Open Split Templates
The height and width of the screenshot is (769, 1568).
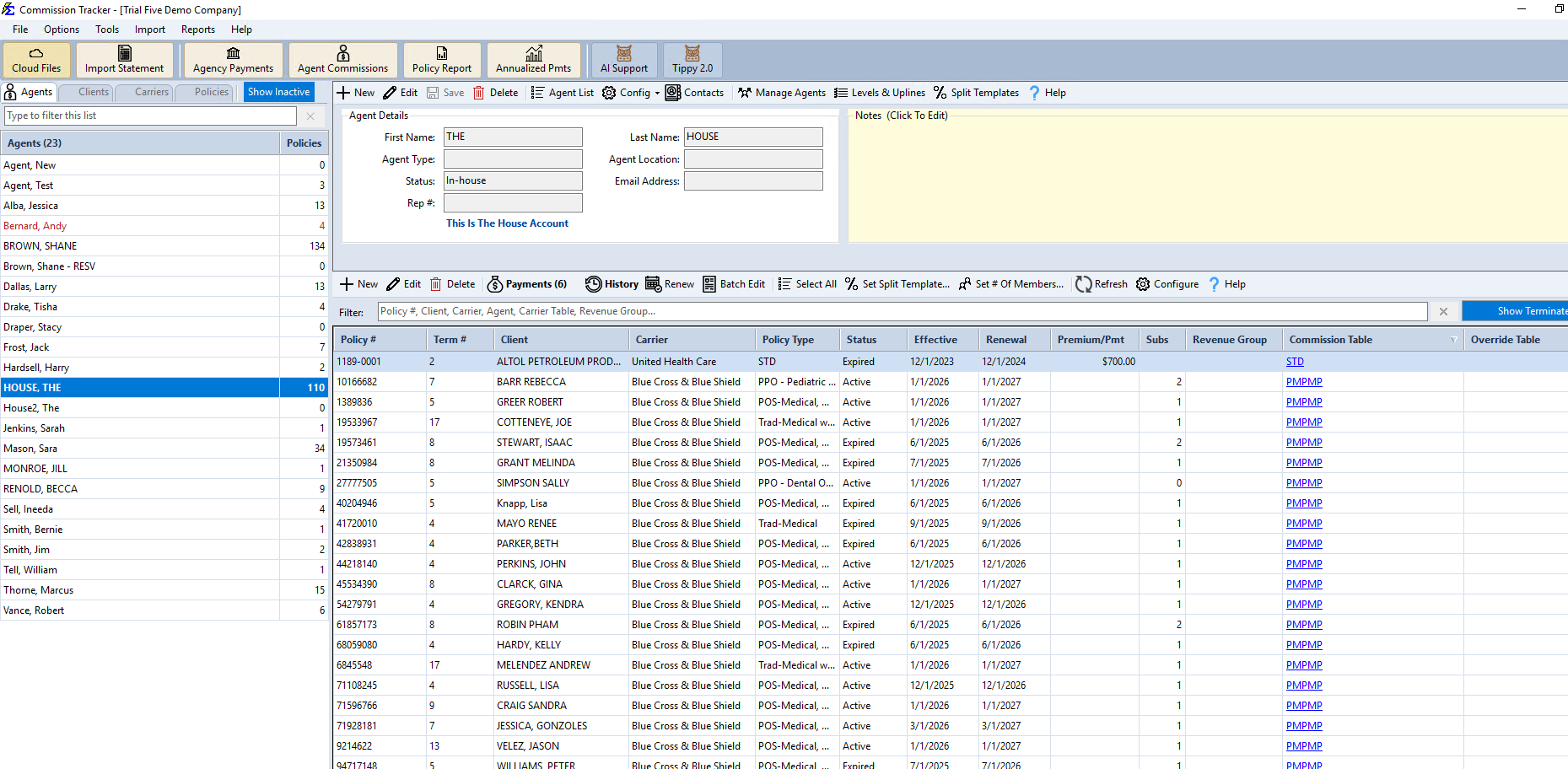click(976, 93)
